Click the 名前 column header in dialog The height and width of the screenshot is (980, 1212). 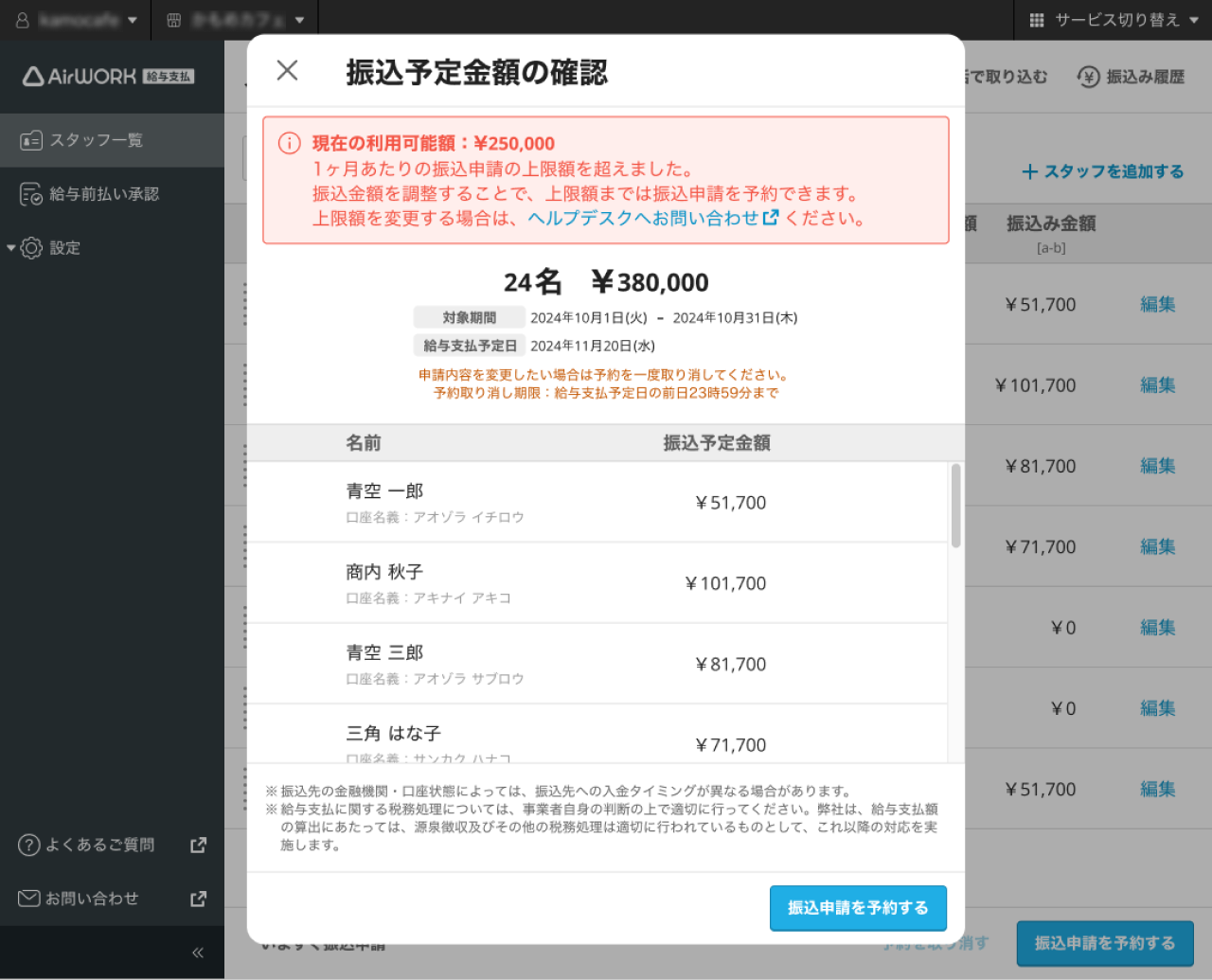point(364,443)
